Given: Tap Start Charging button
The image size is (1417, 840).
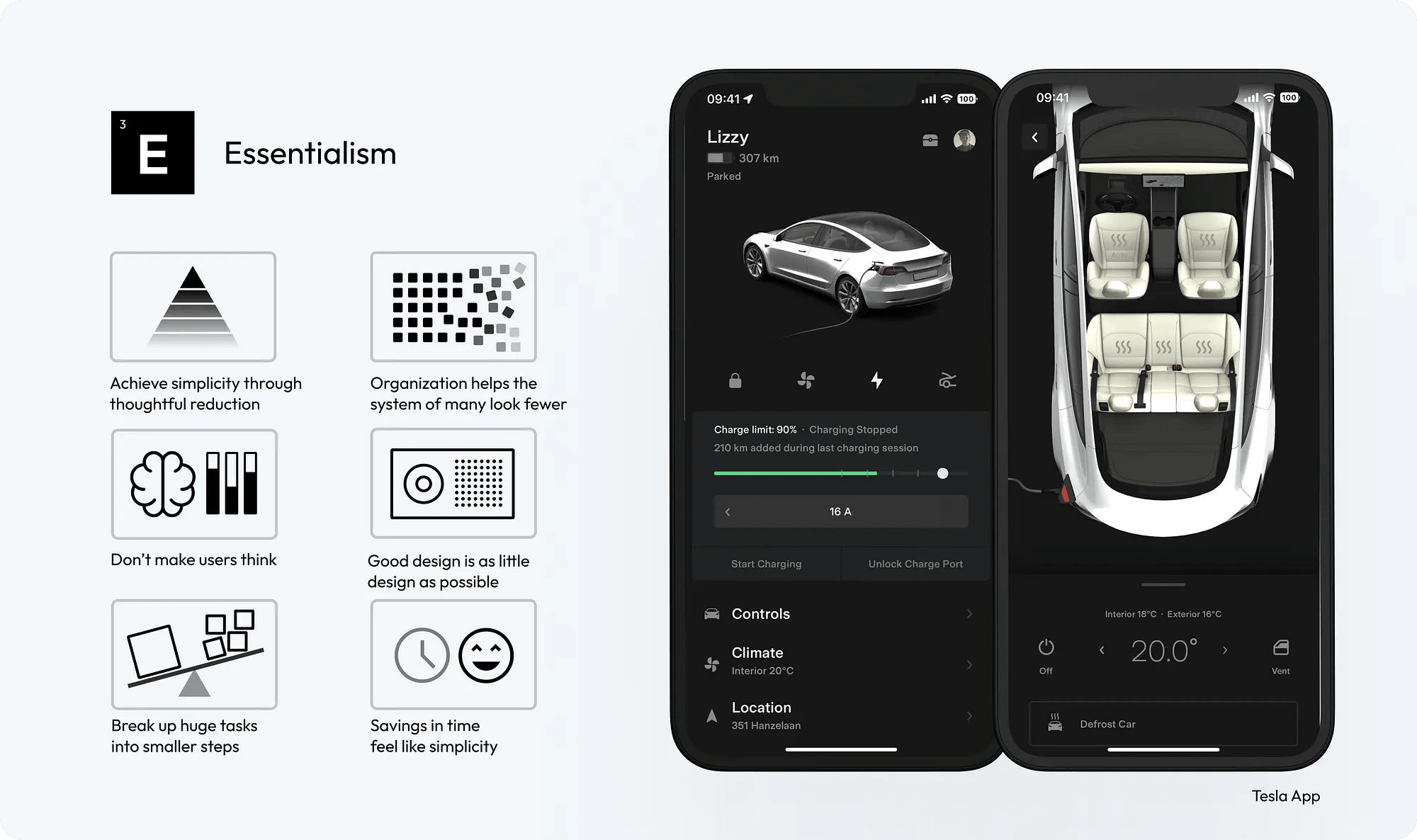Looking at the screenshot, I should point(766,563).
